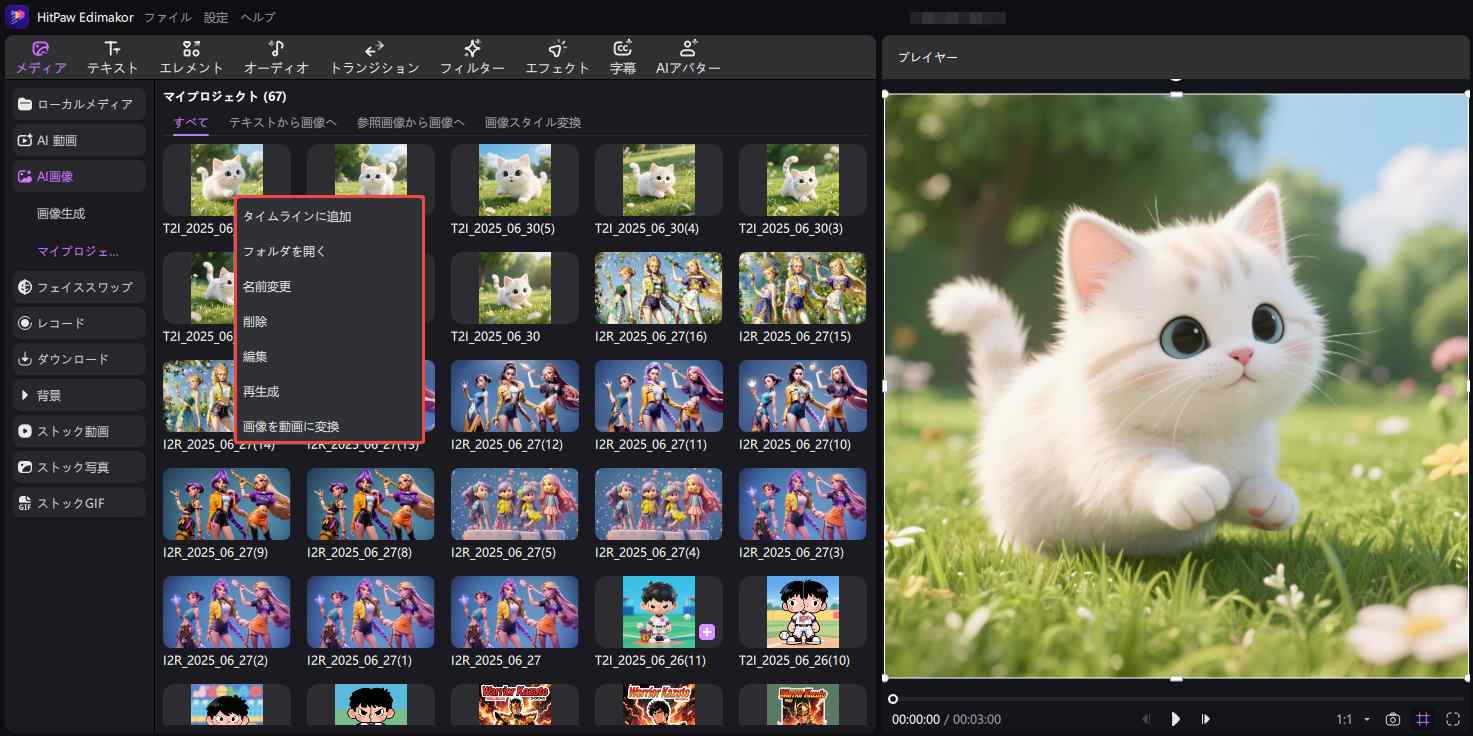Toggle the crop grid icon in player
Screen dimensions: 1473x736
click(x=1423, y=719)
